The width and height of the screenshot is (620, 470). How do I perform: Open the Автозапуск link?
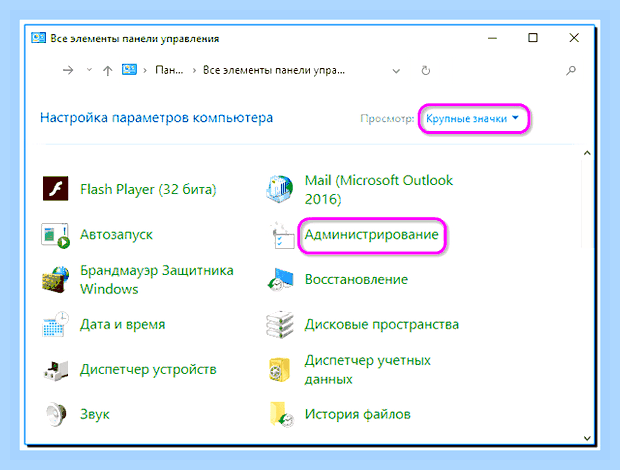[x=116, y=234]
